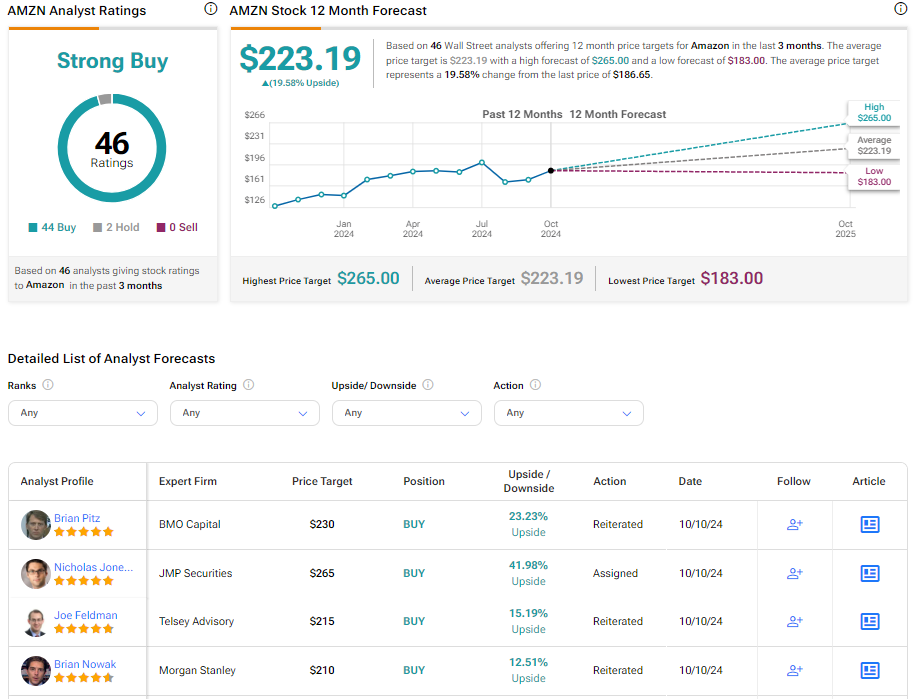Open article for JMP Securities rating
Screen dimensions: 915x699
pyautogui.click(x=870, y=574)
